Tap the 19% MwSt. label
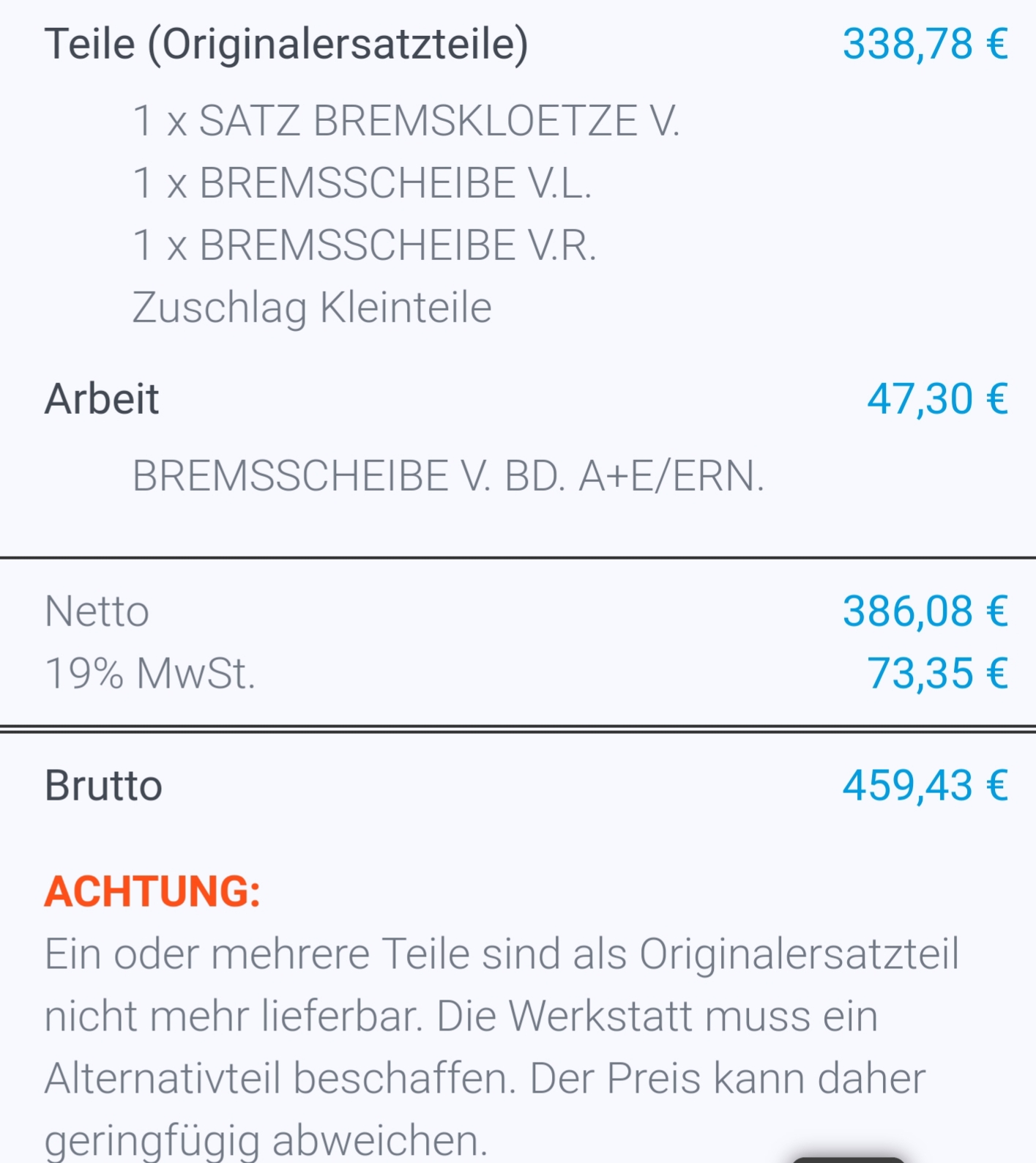The height and width of the screenshot is (1163, 1036). [x=150, y=674]
